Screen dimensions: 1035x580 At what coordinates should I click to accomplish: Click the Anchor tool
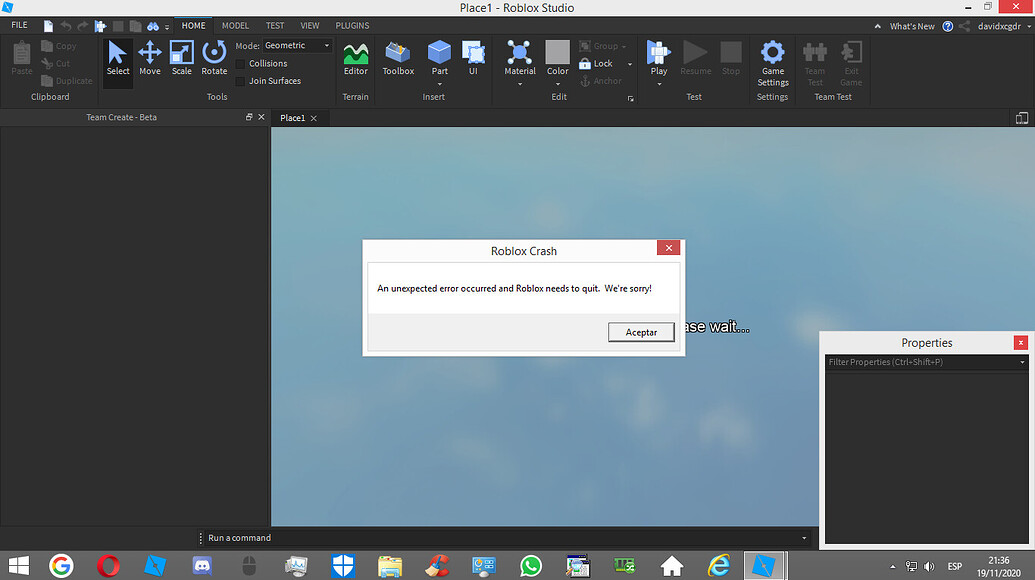coord(601,81)
